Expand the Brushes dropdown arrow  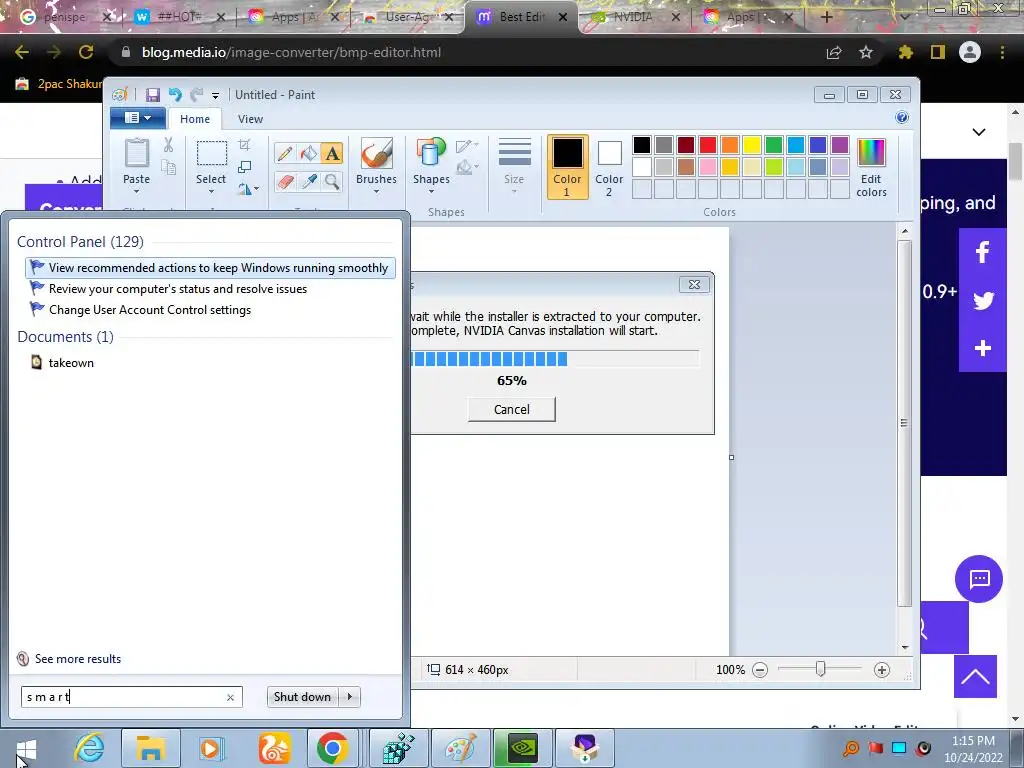[376, 191]
